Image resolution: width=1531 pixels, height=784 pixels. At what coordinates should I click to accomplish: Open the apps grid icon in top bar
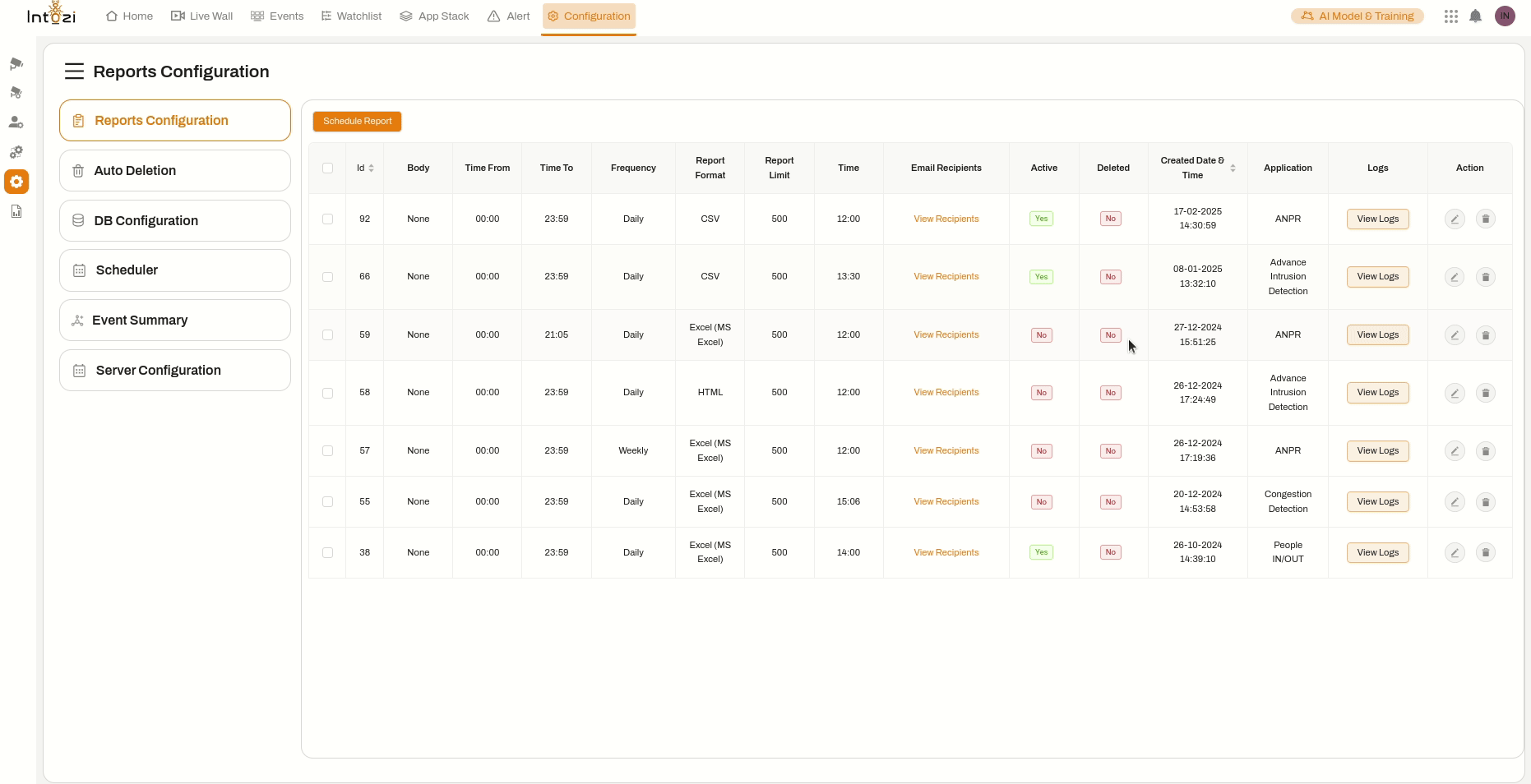coord(1450,16)
